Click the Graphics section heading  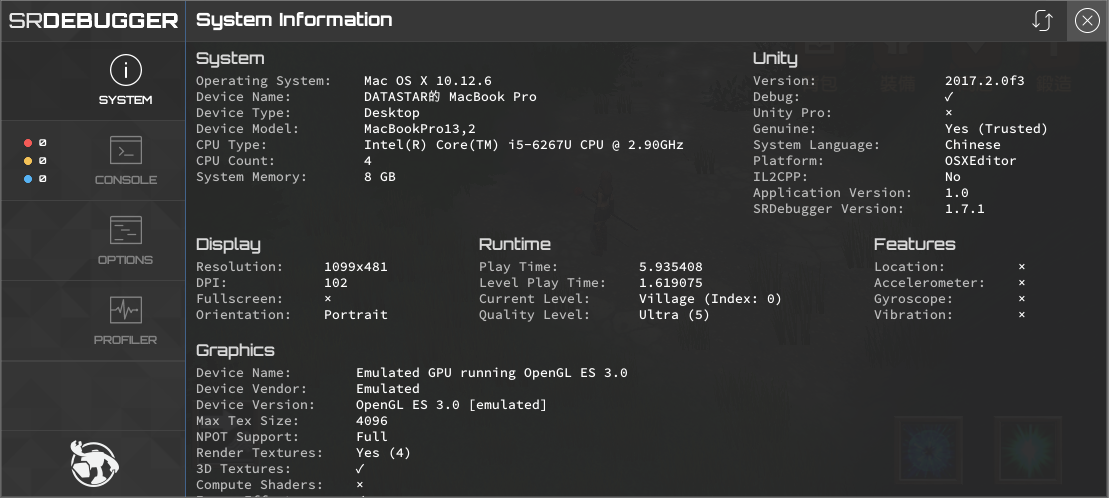coord(235,351)
